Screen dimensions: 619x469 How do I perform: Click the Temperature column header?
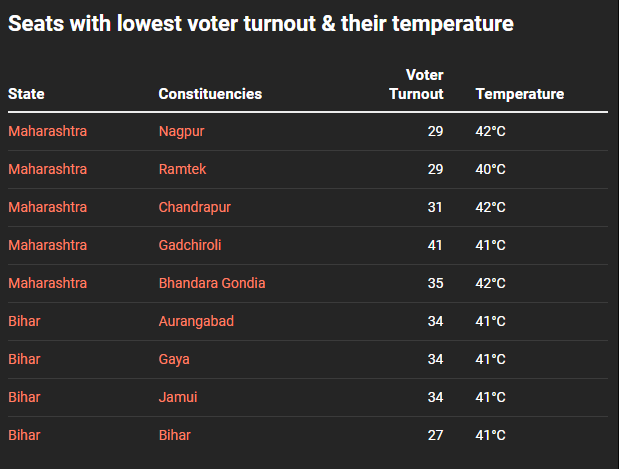tap(519, 94)
